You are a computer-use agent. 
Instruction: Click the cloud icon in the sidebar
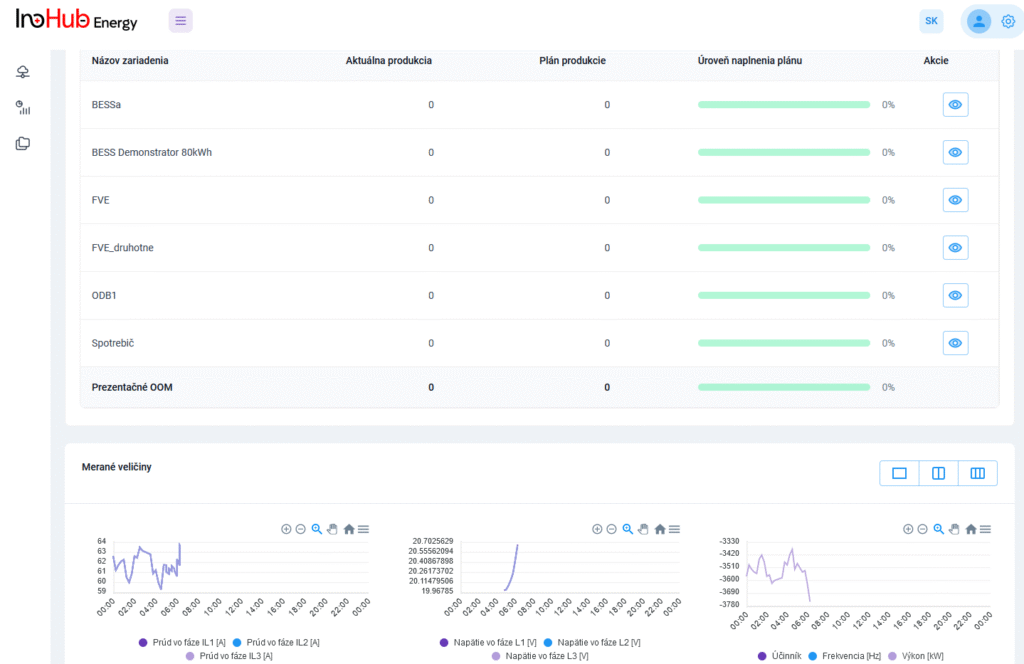(x=23, y=72)
